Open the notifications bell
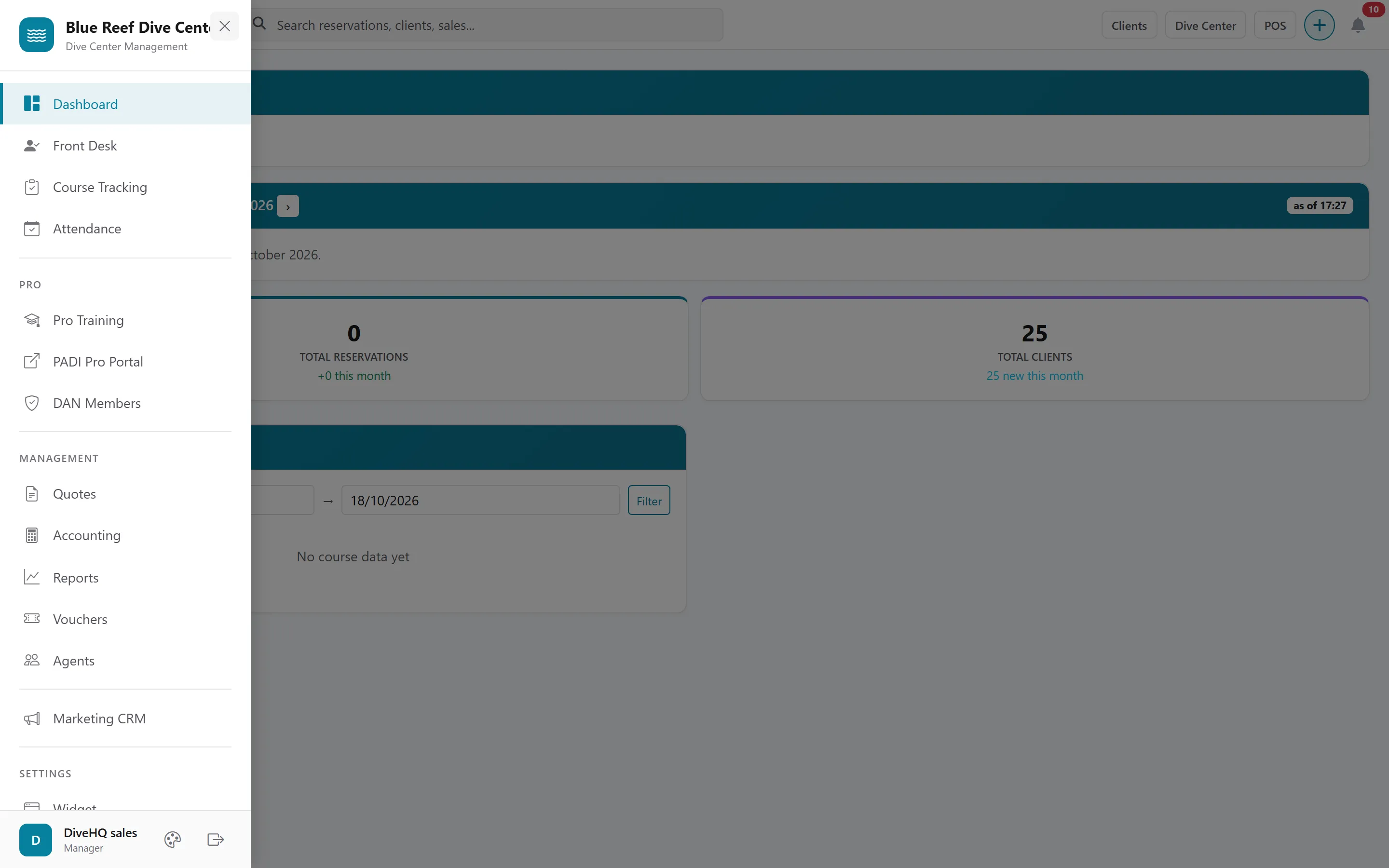Screen dimensions: 1389x868 pos(1358,26)
